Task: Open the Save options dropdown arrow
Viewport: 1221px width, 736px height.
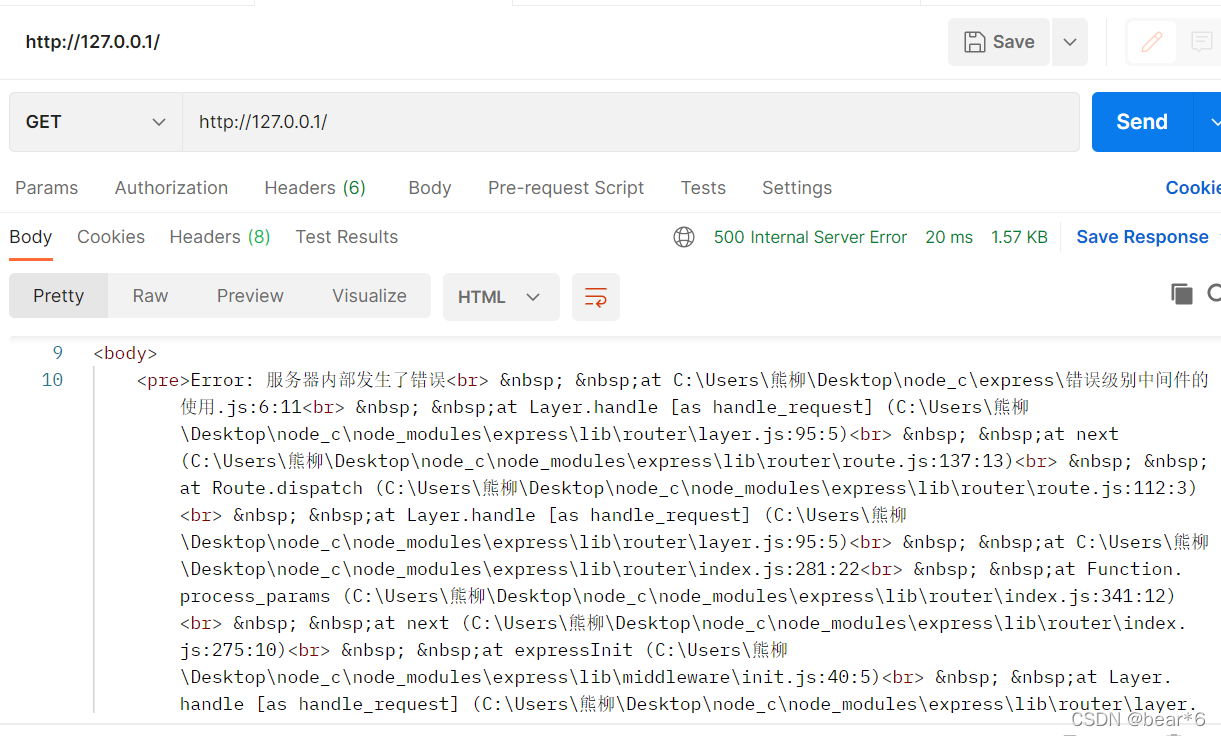Action: coord(1070,42)
